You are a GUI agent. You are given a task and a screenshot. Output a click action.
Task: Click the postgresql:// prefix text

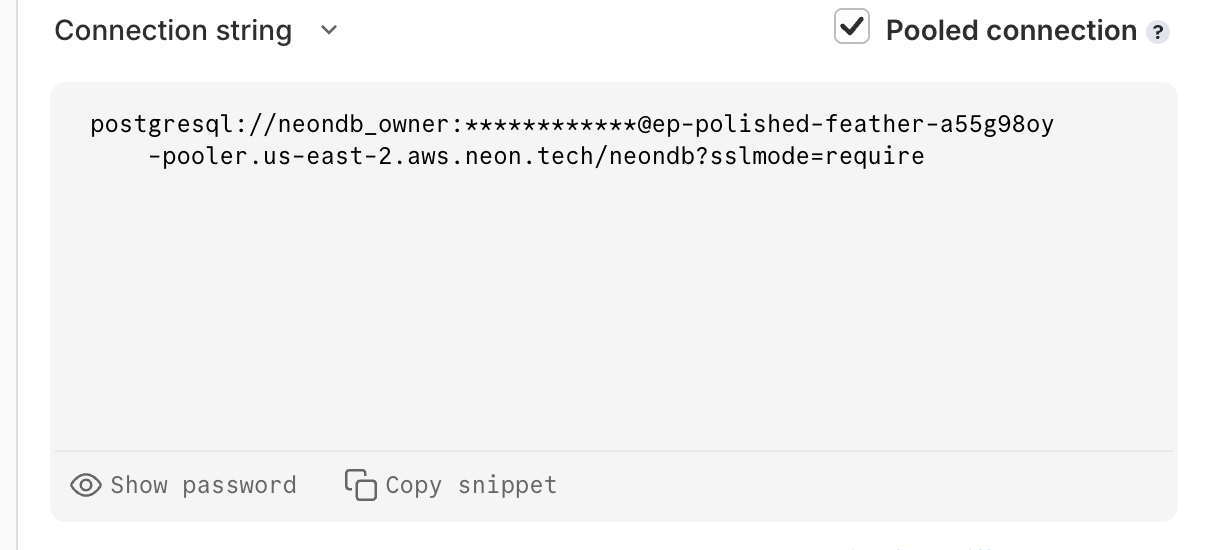pyautogui.click(x=183, y=126)
